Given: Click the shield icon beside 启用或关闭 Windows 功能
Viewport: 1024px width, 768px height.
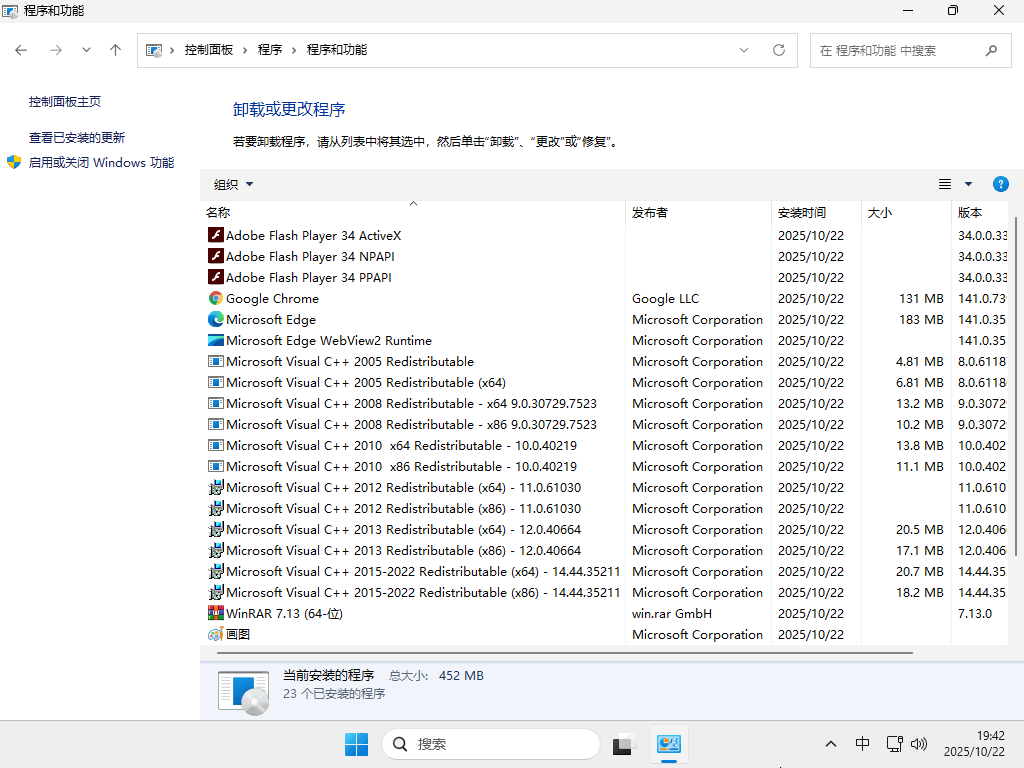Looking at the screenshot, I should click(x=13, y=162).
